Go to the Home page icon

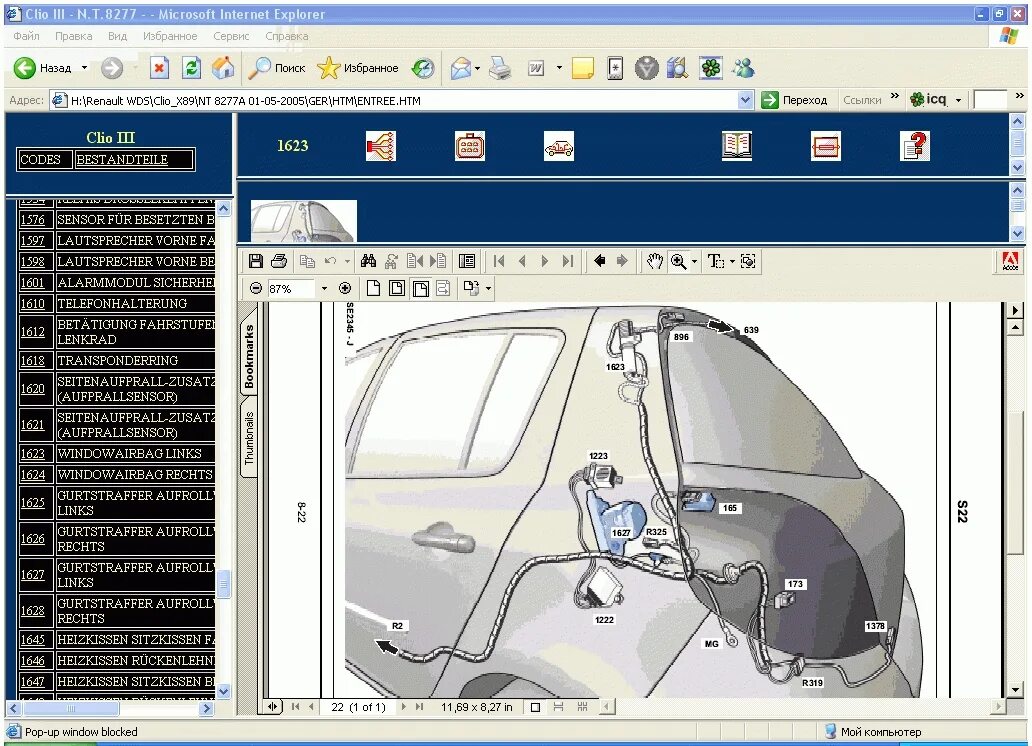[224, 68]
